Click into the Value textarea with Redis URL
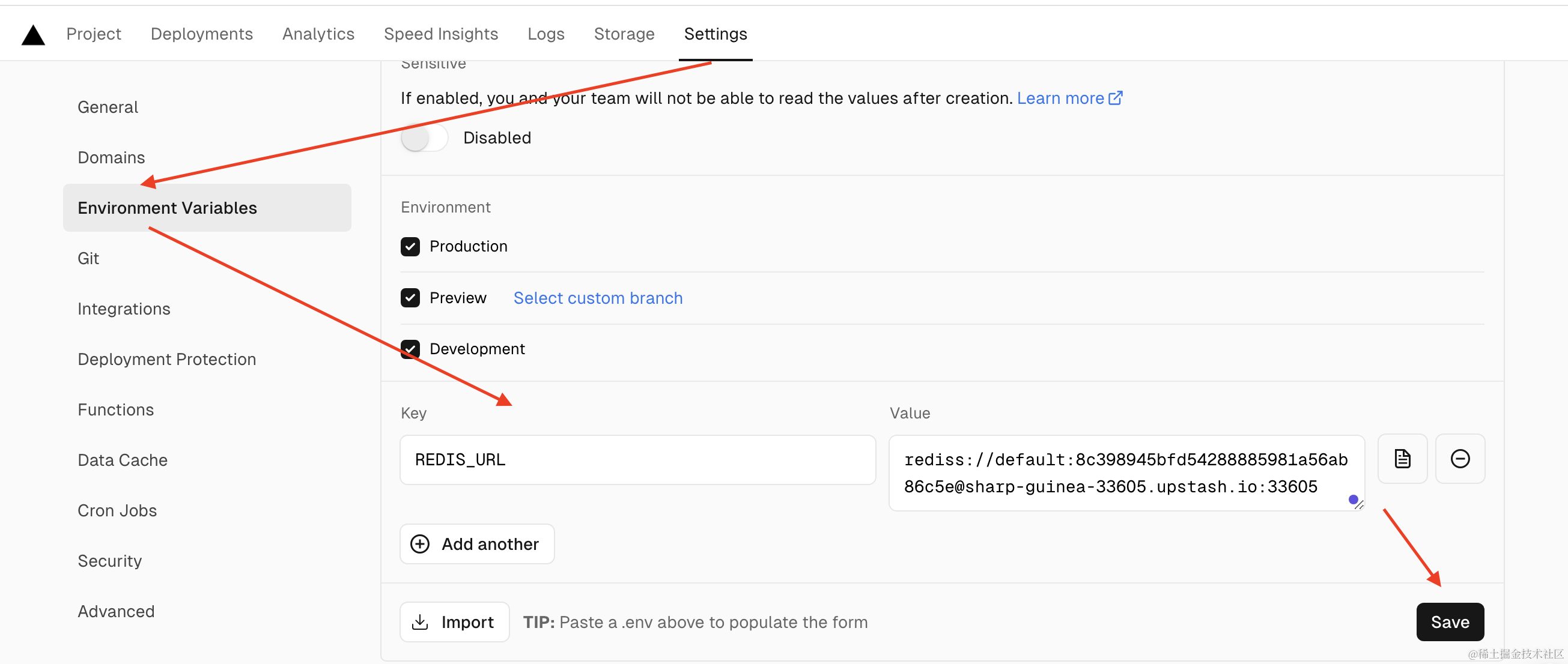Screen dimensions: 1568x664 coord(1125,473)
